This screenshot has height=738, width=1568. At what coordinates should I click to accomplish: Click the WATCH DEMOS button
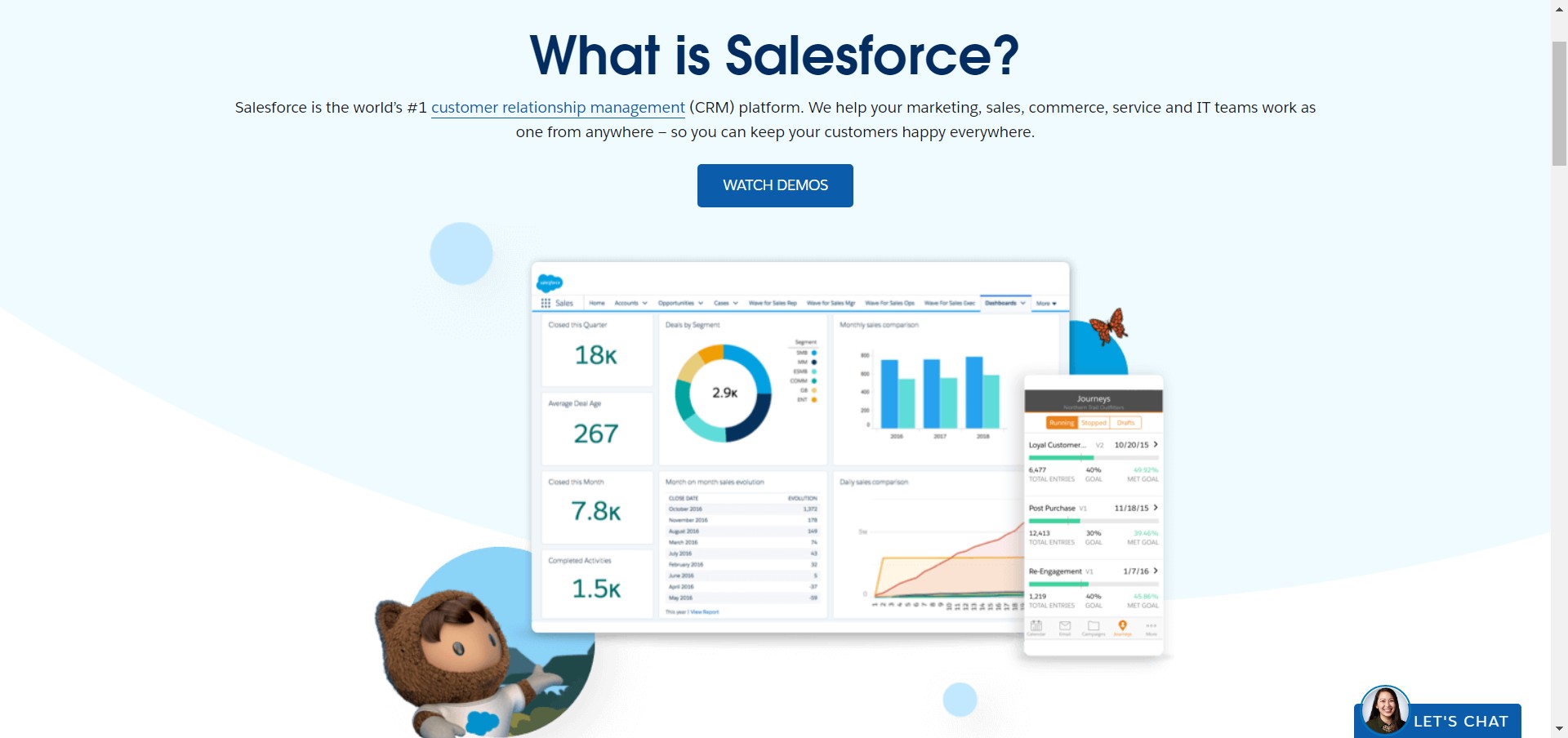775,185
